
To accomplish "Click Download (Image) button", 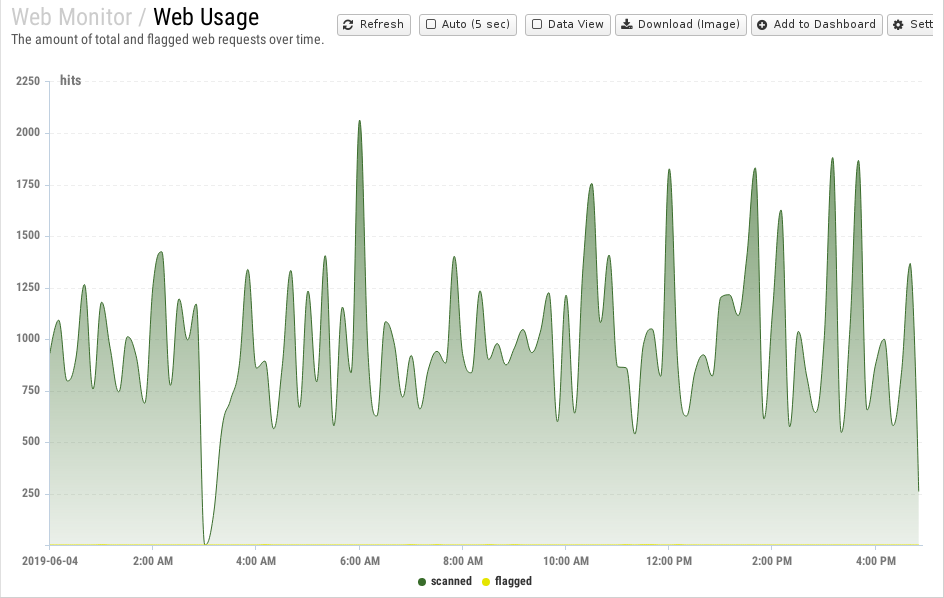I will (x=681, y=25).
